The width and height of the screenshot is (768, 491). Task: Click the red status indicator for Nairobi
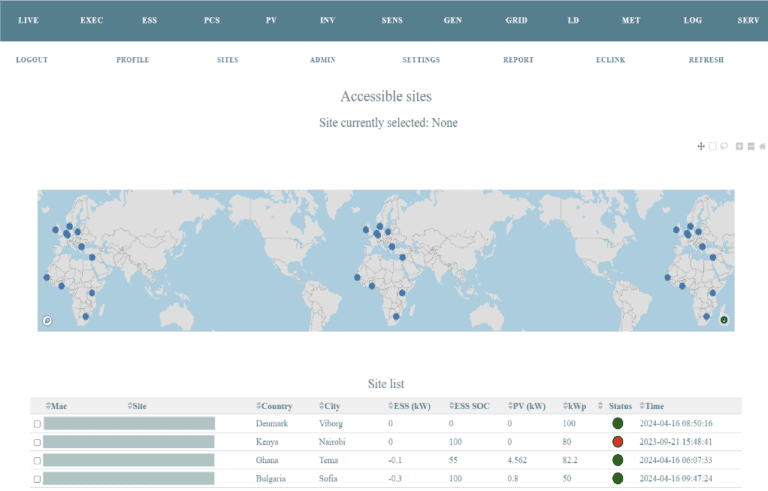pyautogui.click(x=618, y=442)
